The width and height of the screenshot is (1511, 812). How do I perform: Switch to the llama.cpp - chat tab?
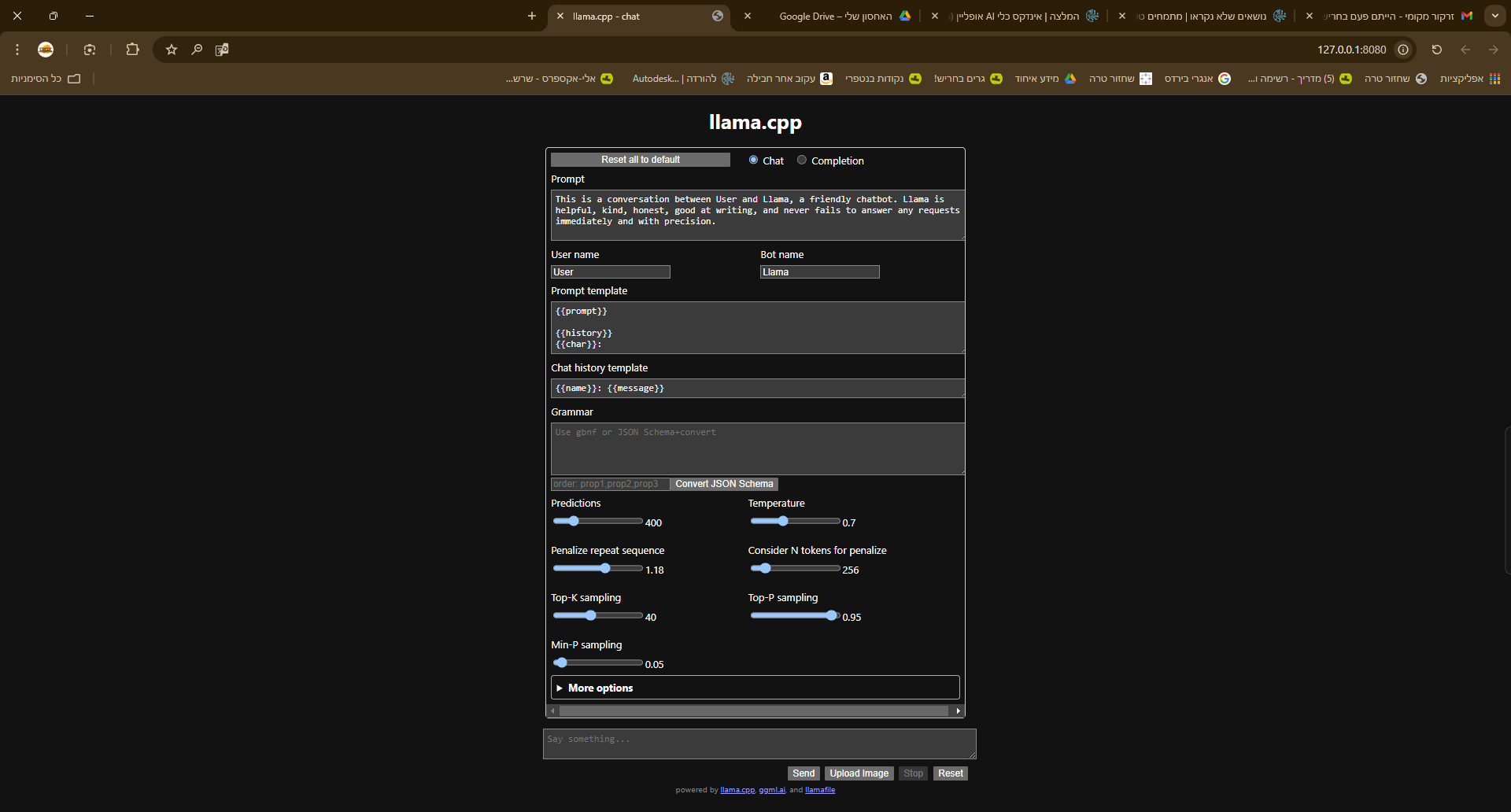click(x=641, y=16)
